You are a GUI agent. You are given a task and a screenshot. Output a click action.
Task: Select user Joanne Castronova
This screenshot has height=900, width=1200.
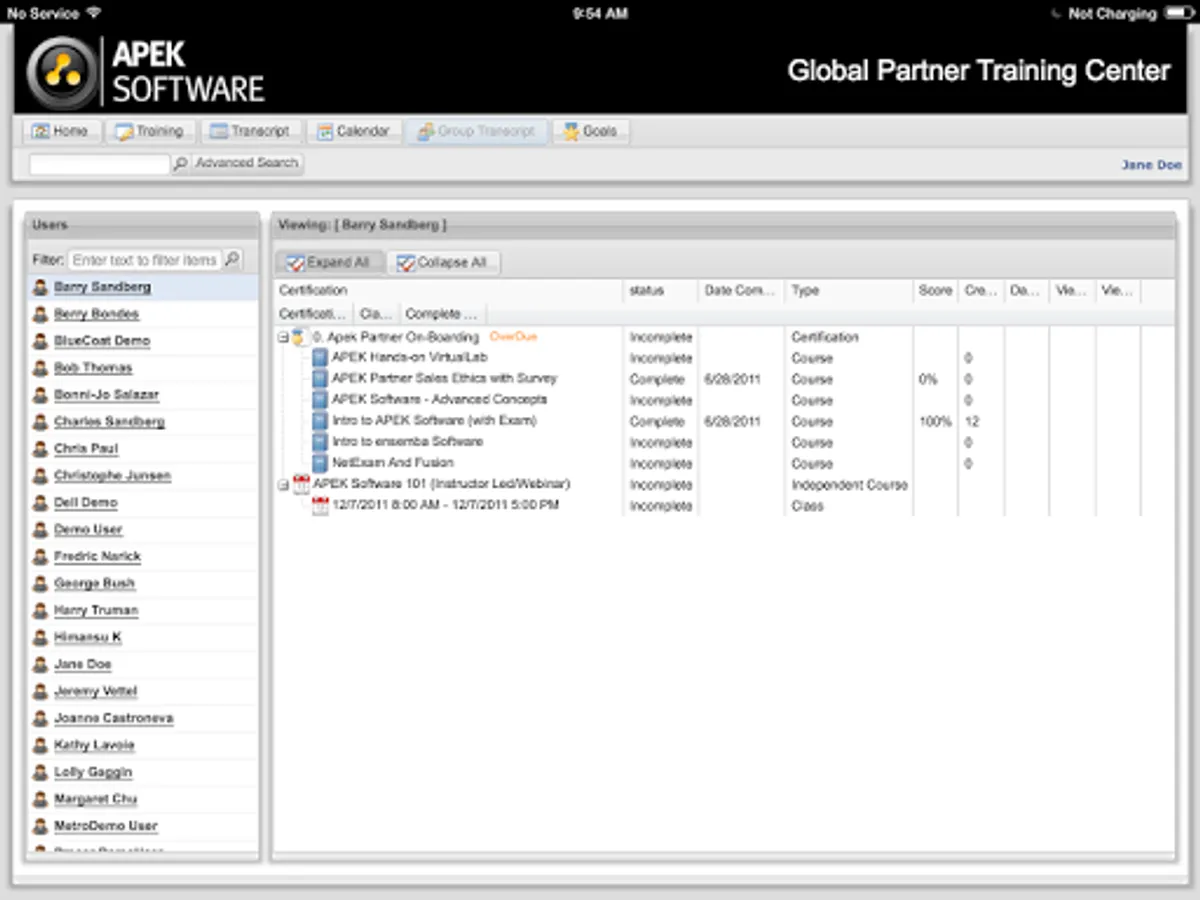pyautogui.click(x=114, y=719)
